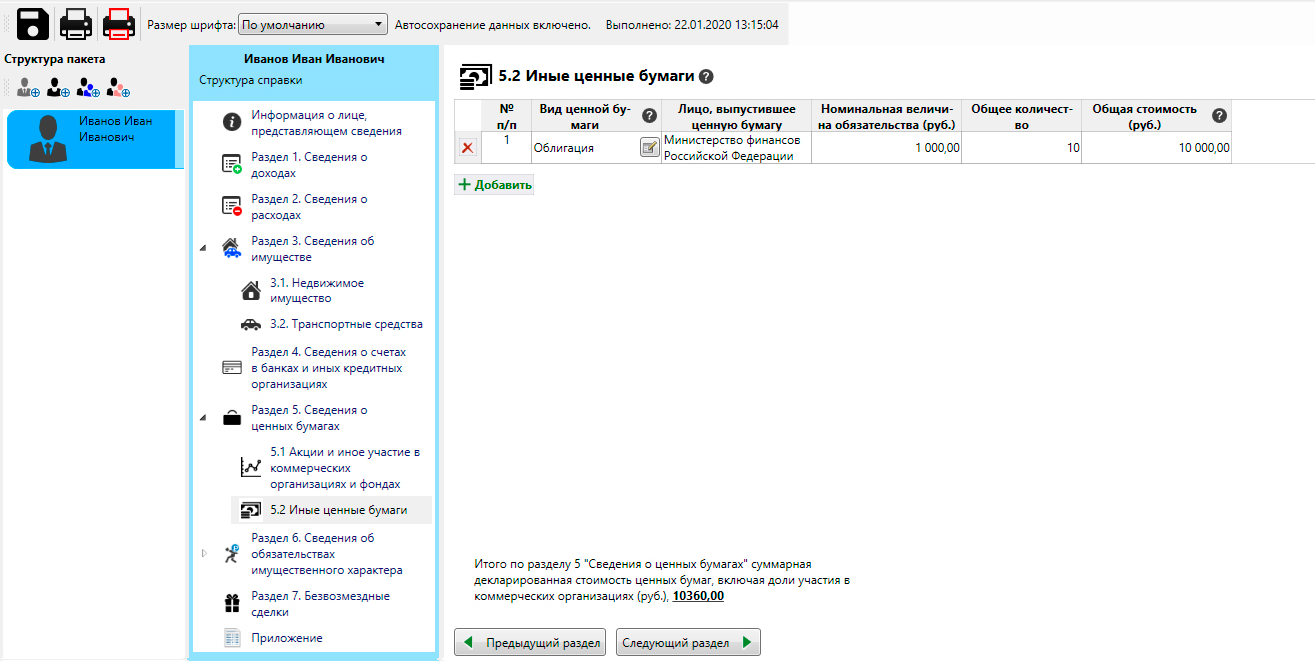Open the font size dropdown
Screen dimensions: 1315x661
point(313,24)
